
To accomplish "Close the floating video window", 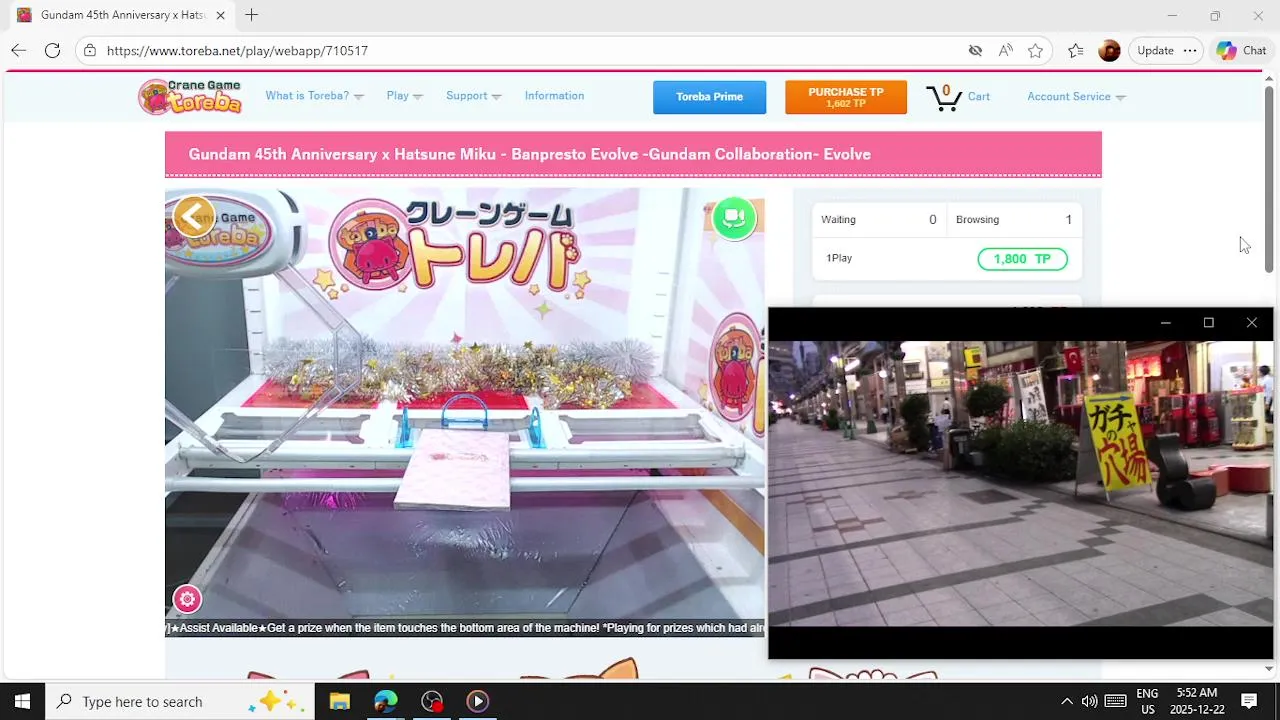I will [1251, 323].
